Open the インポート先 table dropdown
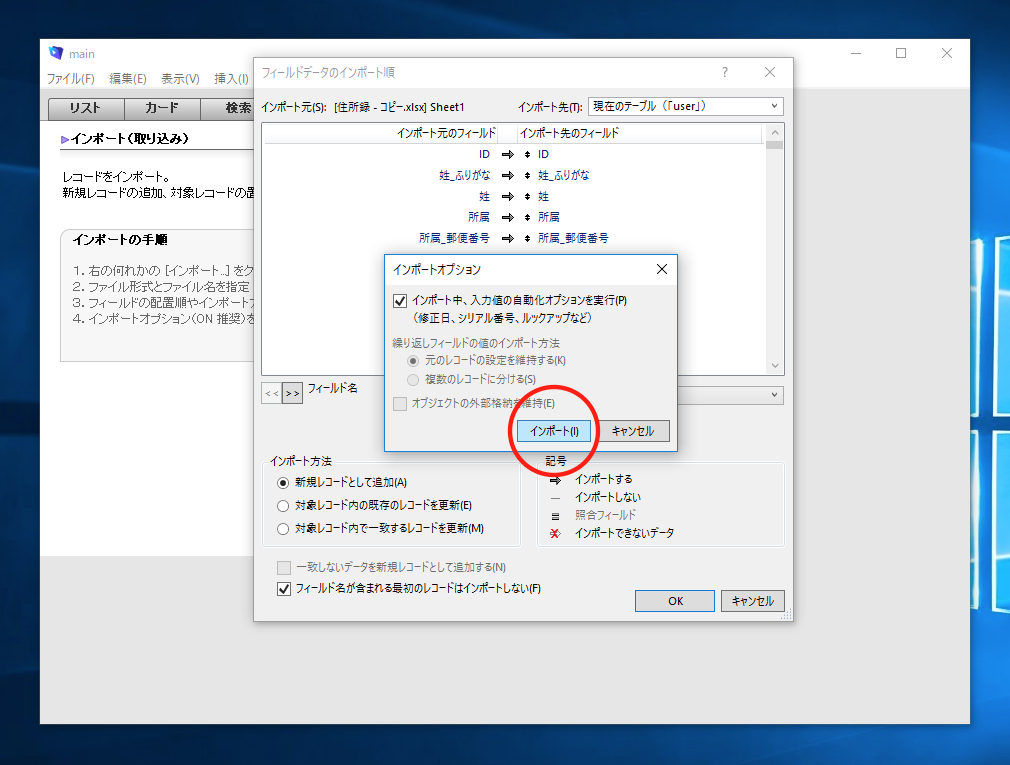This screenshot has height=765, width=1010. pyautogui.click(x=685, y=106)
